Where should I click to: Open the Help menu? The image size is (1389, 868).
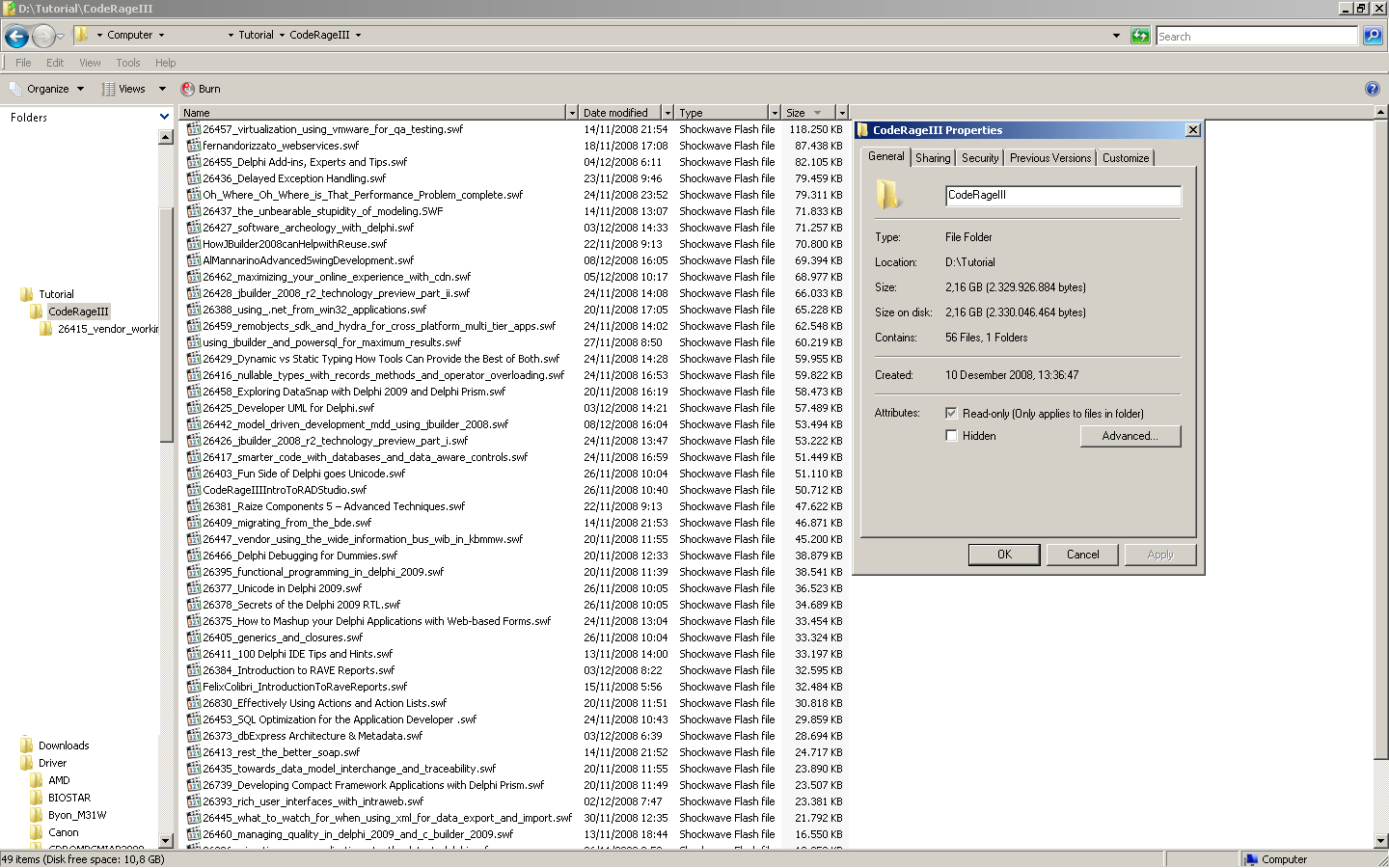point(166,63)
